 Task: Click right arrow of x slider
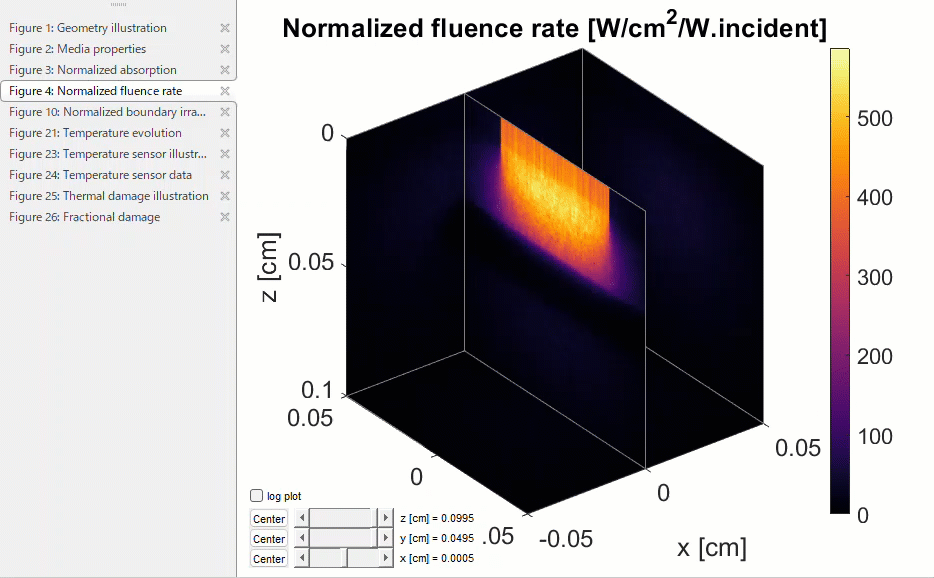pyautogui.click(x=385, y=558)
